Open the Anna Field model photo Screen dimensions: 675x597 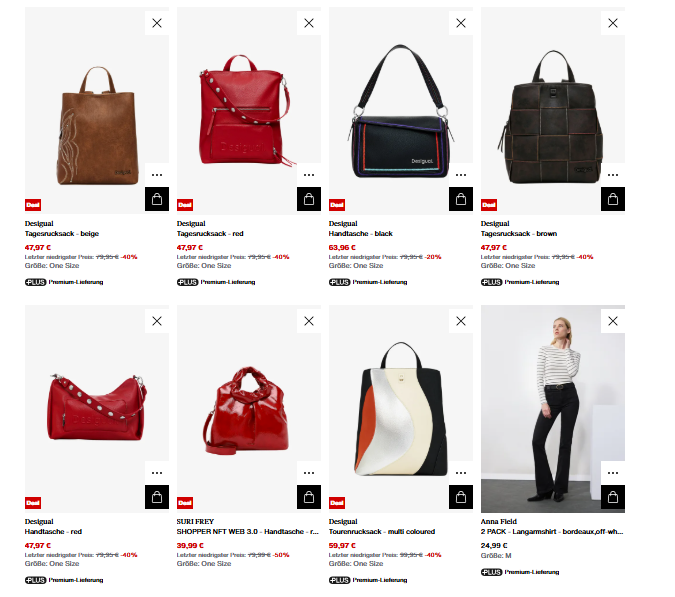click(552, 409)
